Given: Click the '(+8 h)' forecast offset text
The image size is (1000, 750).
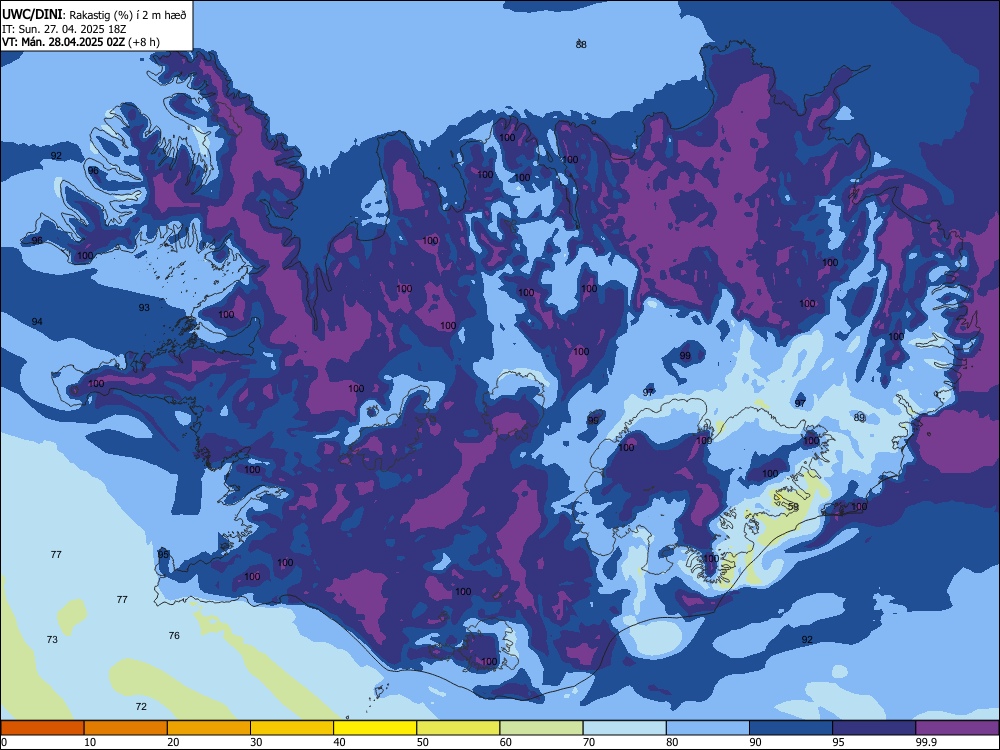Looking at the screenshot, I should pyautogui.click(x=144, y=43).
